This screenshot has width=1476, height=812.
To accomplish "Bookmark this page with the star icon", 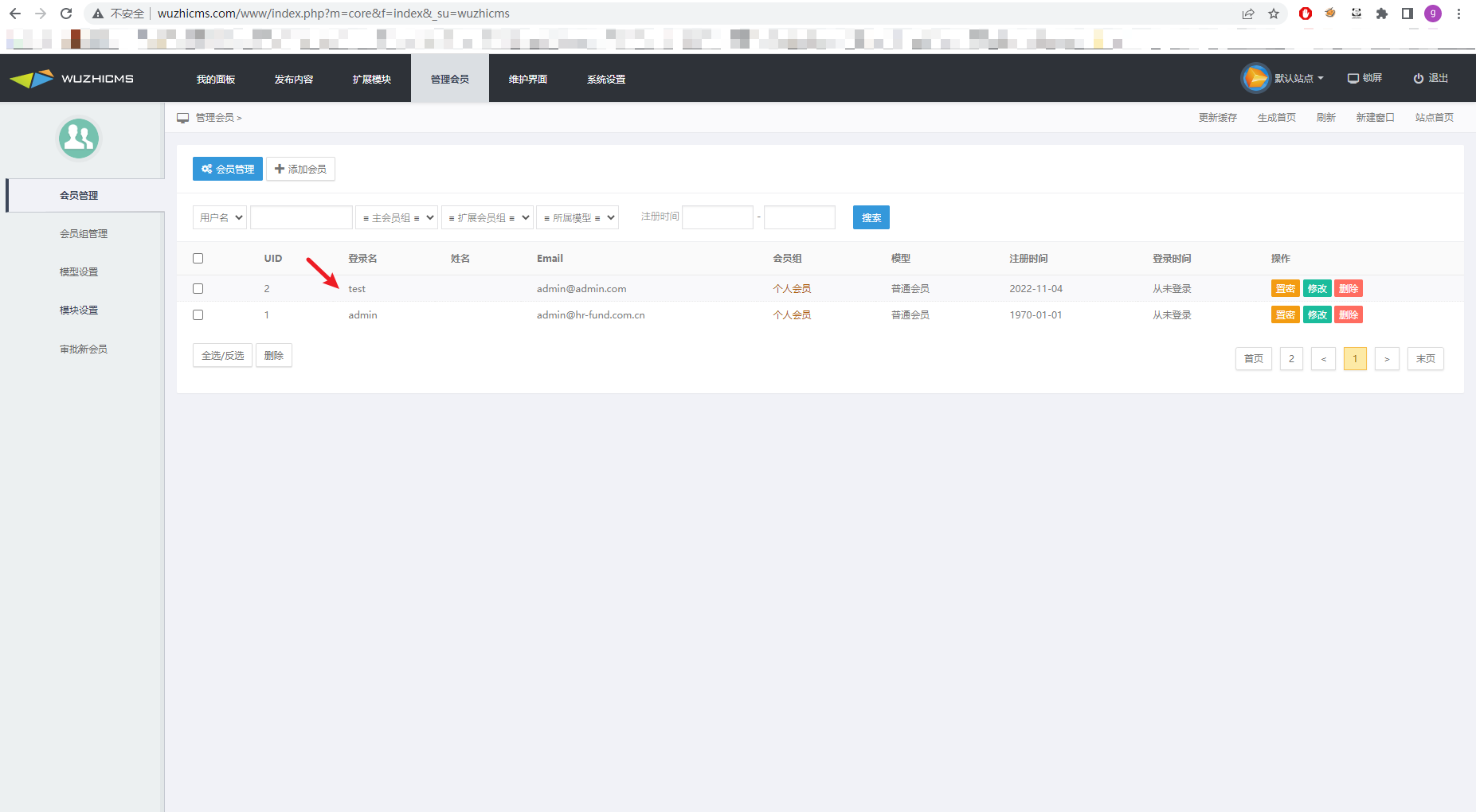I will pyautogui.click(x=1274, y=14).
